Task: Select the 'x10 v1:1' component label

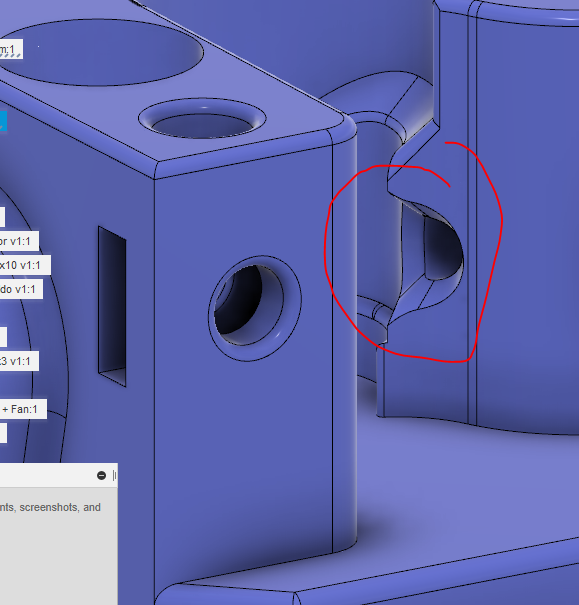Action: [x=25, y=265]
